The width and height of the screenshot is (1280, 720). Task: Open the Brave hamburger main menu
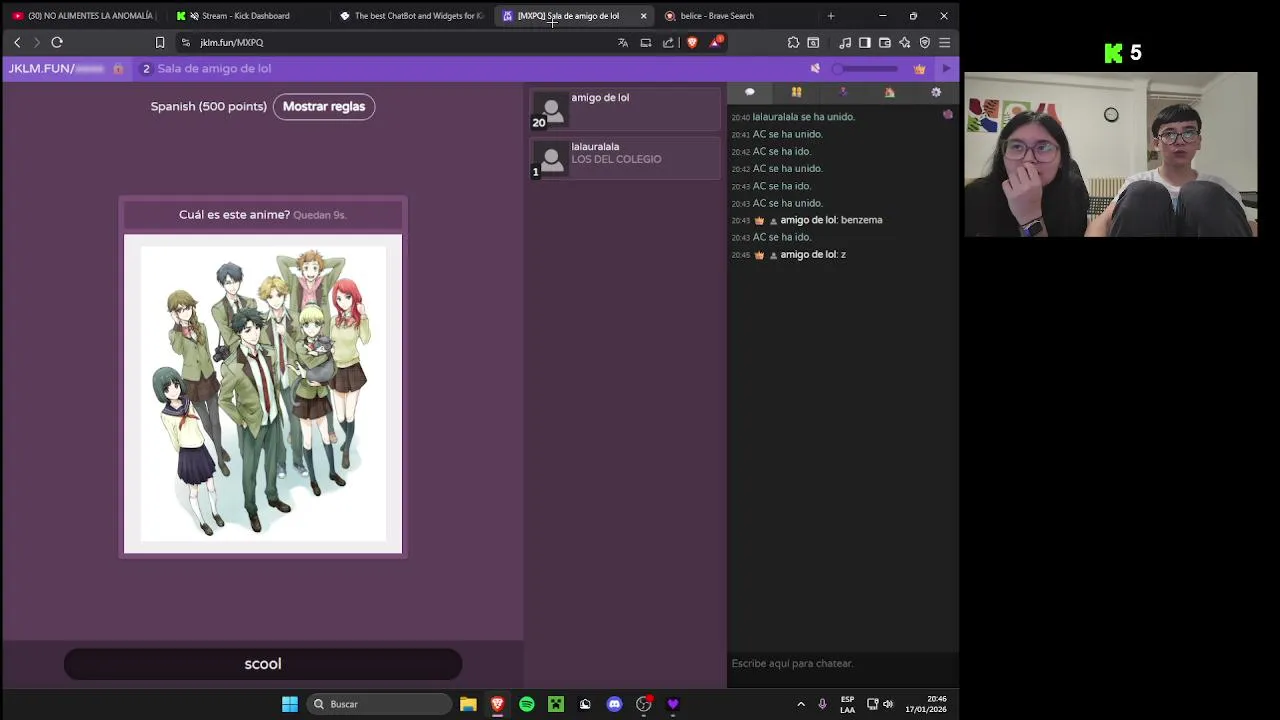(944, 42)
